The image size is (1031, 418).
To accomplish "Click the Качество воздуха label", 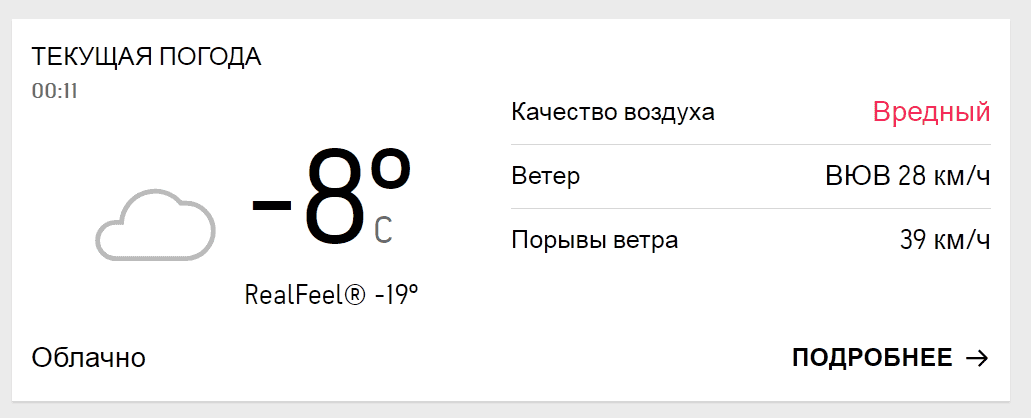I will pyautogui.click(x=612, y=112).
